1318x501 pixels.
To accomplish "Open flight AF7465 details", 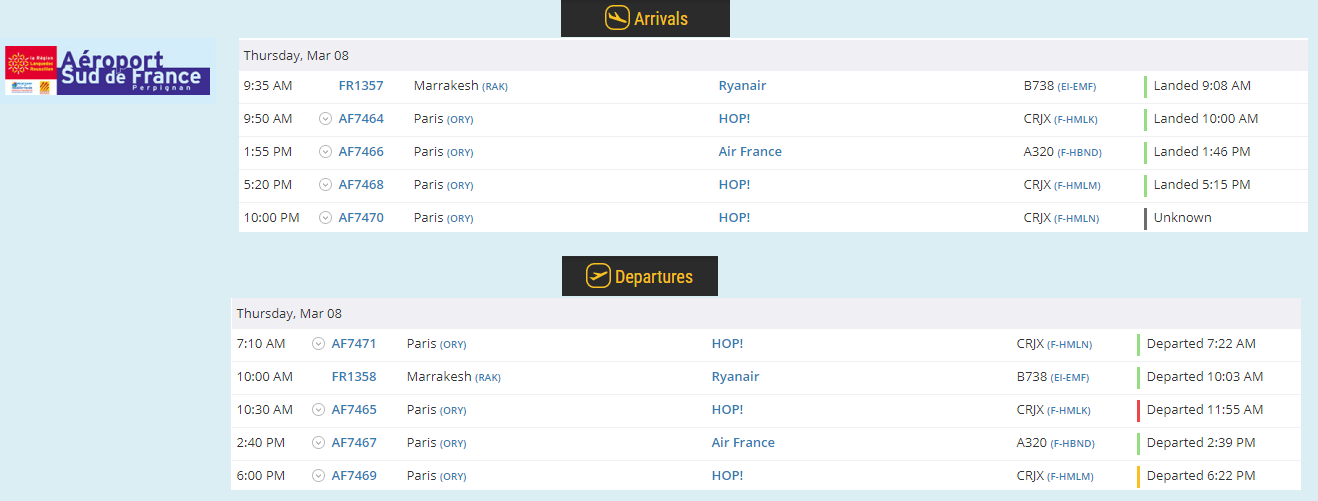I will click(x=354, y=410).
